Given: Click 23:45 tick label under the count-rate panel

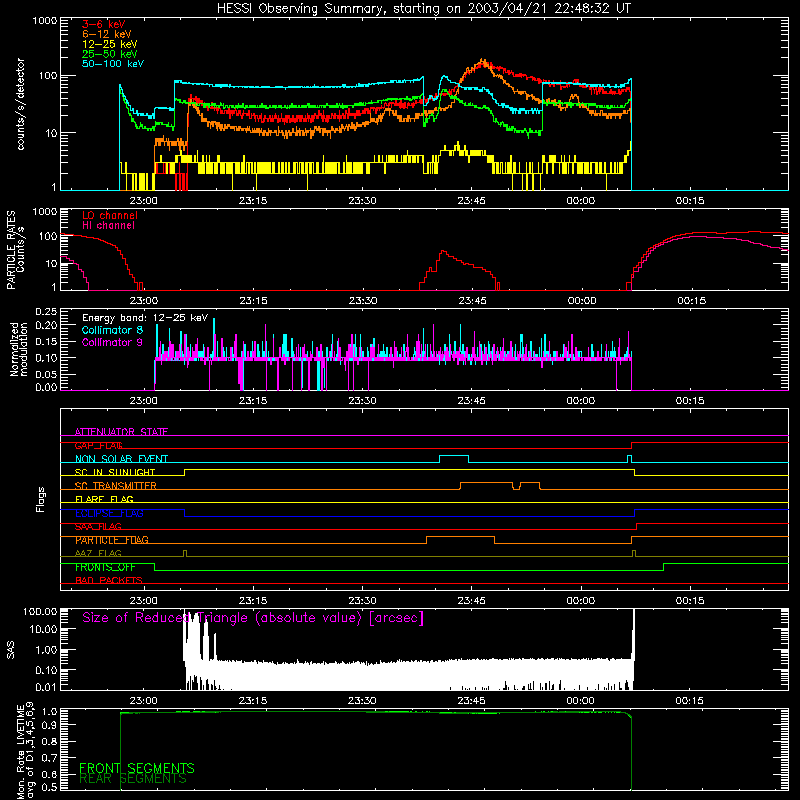Looking at the screenshot, I should 471,201.
